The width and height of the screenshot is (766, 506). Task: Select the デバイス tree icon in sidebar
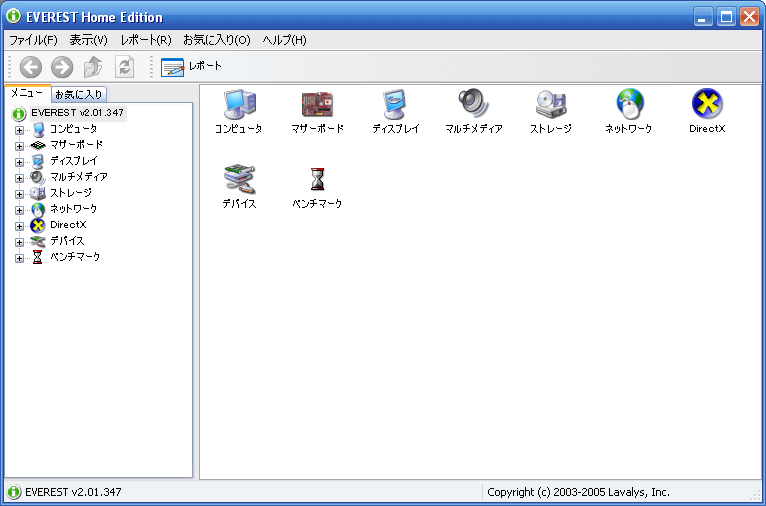point(38,242)
